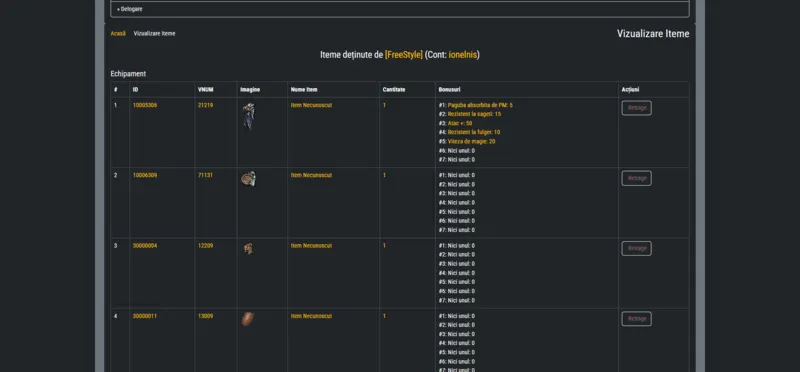Go to Acasă breadcrumb link
The image size is (800, 372).
pyautogui.click(x=118, y=33)
